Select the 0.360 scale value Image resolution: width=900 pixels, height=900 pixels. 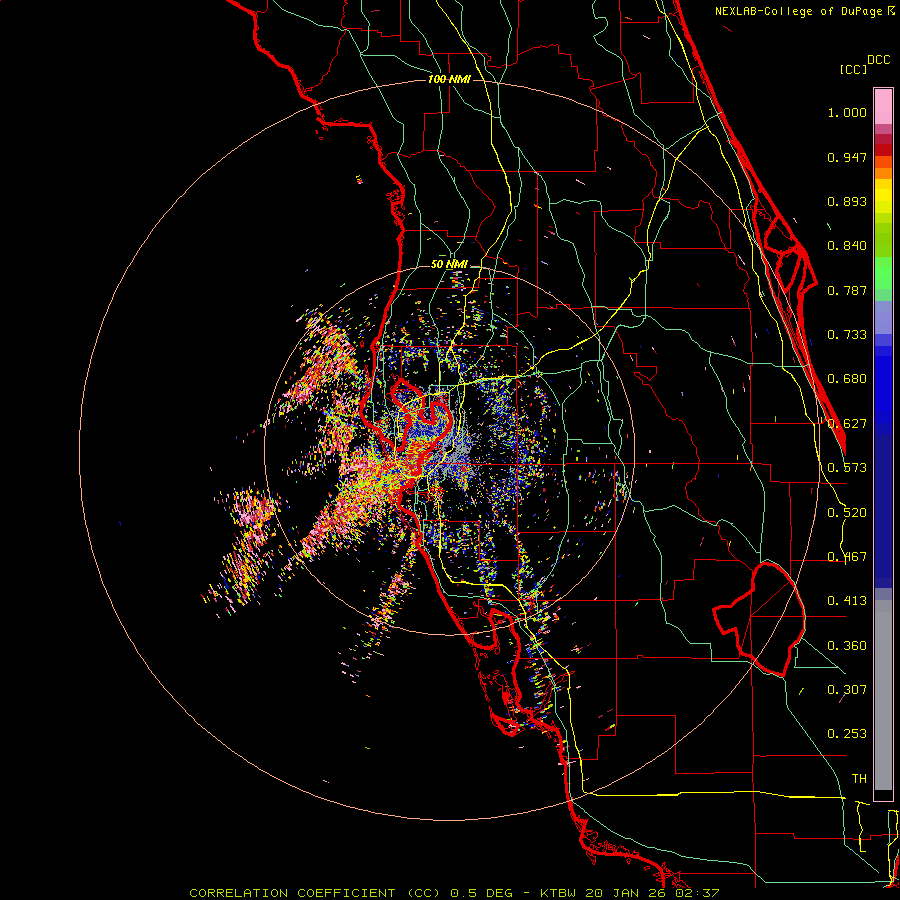point(847,646)
